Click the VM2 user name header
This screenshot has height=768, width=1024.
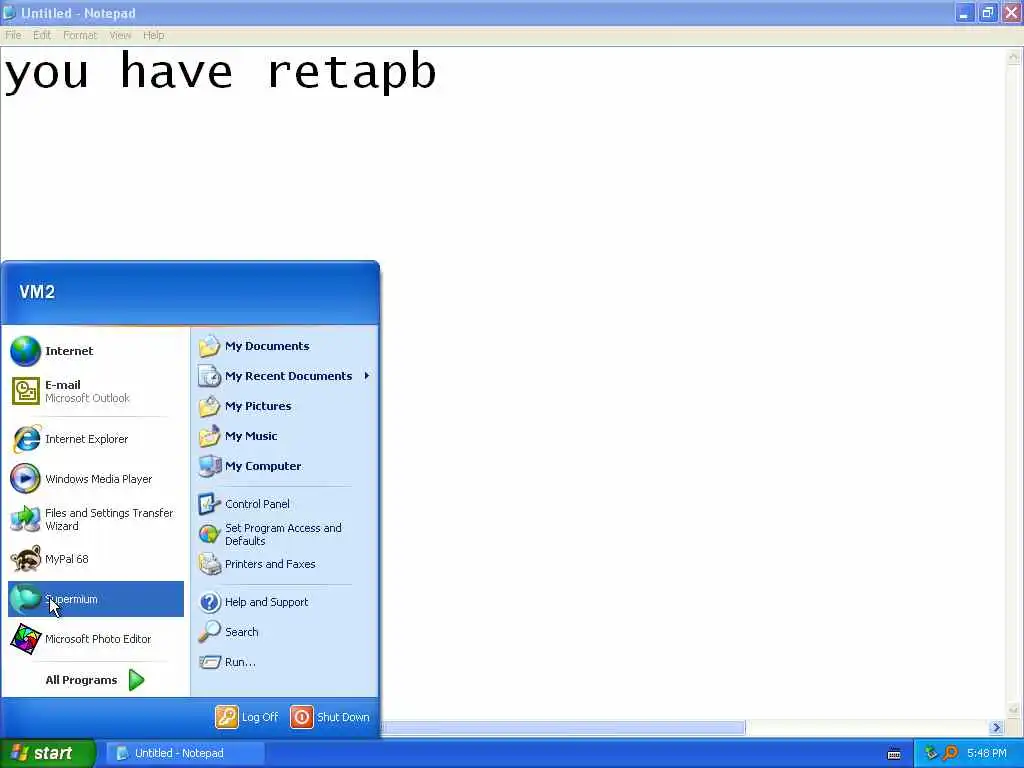pyautogui.click(x=37, y=292)
